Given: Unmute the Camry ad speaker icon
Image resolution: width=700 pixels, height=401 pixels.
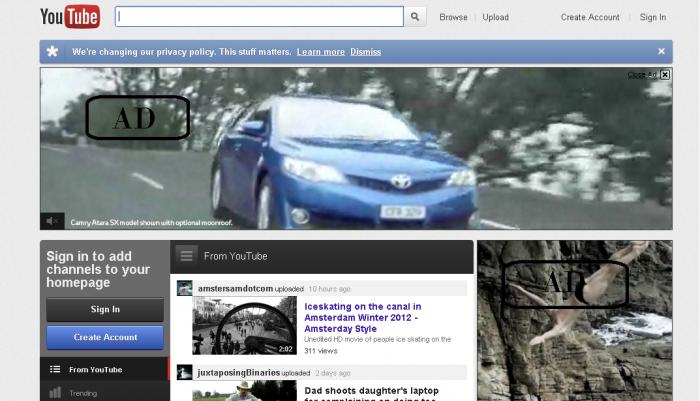Looking at the screenshot, I should click(x=52, y=221).
